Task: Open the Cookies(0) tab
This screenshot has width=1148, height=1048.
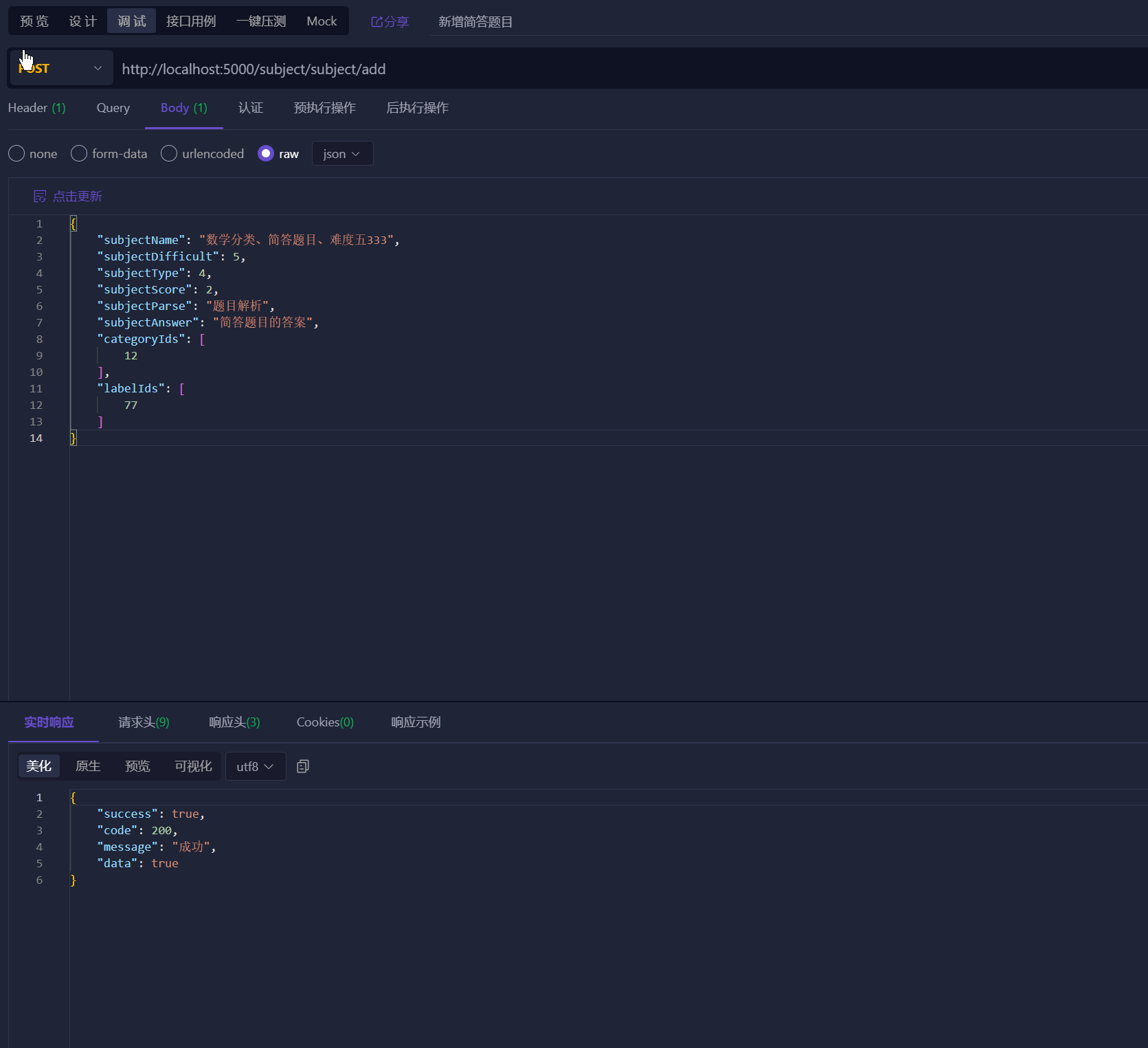Action: 325,722
